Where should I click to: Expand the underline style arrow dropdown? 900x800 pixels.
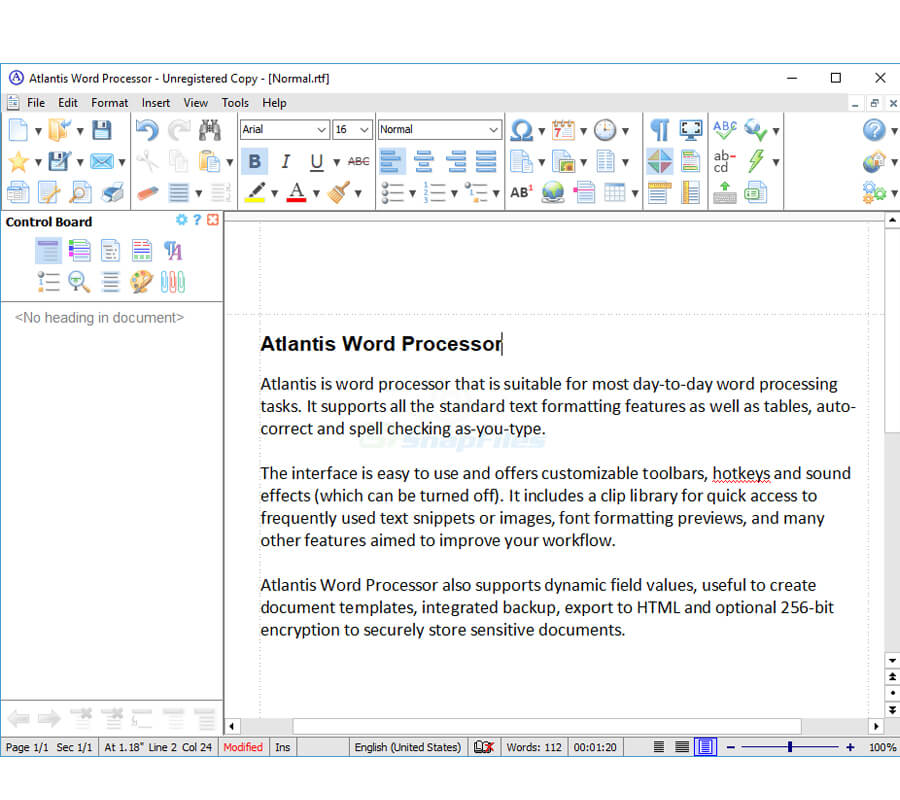[x=337, y=162]
